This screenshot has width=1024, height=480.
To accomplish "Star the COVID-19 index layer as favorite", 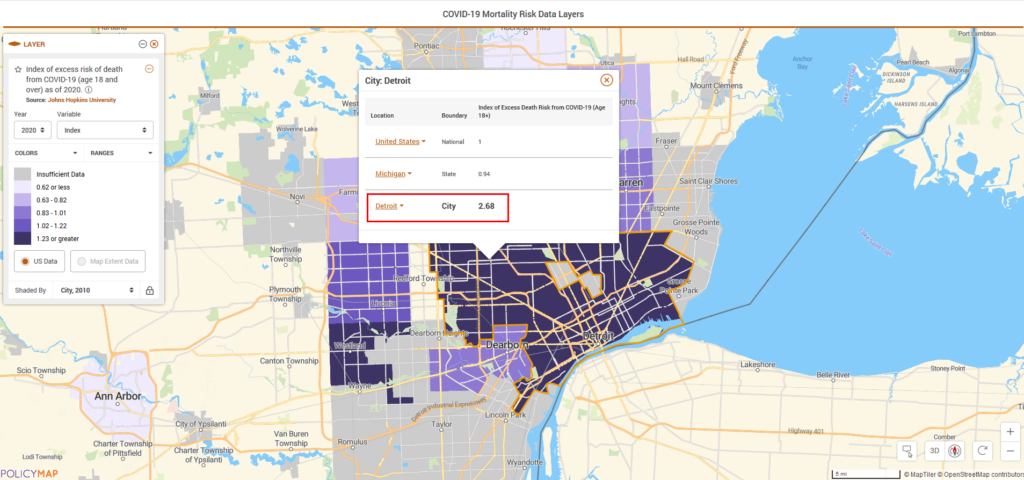I will (x=18, y=69).
